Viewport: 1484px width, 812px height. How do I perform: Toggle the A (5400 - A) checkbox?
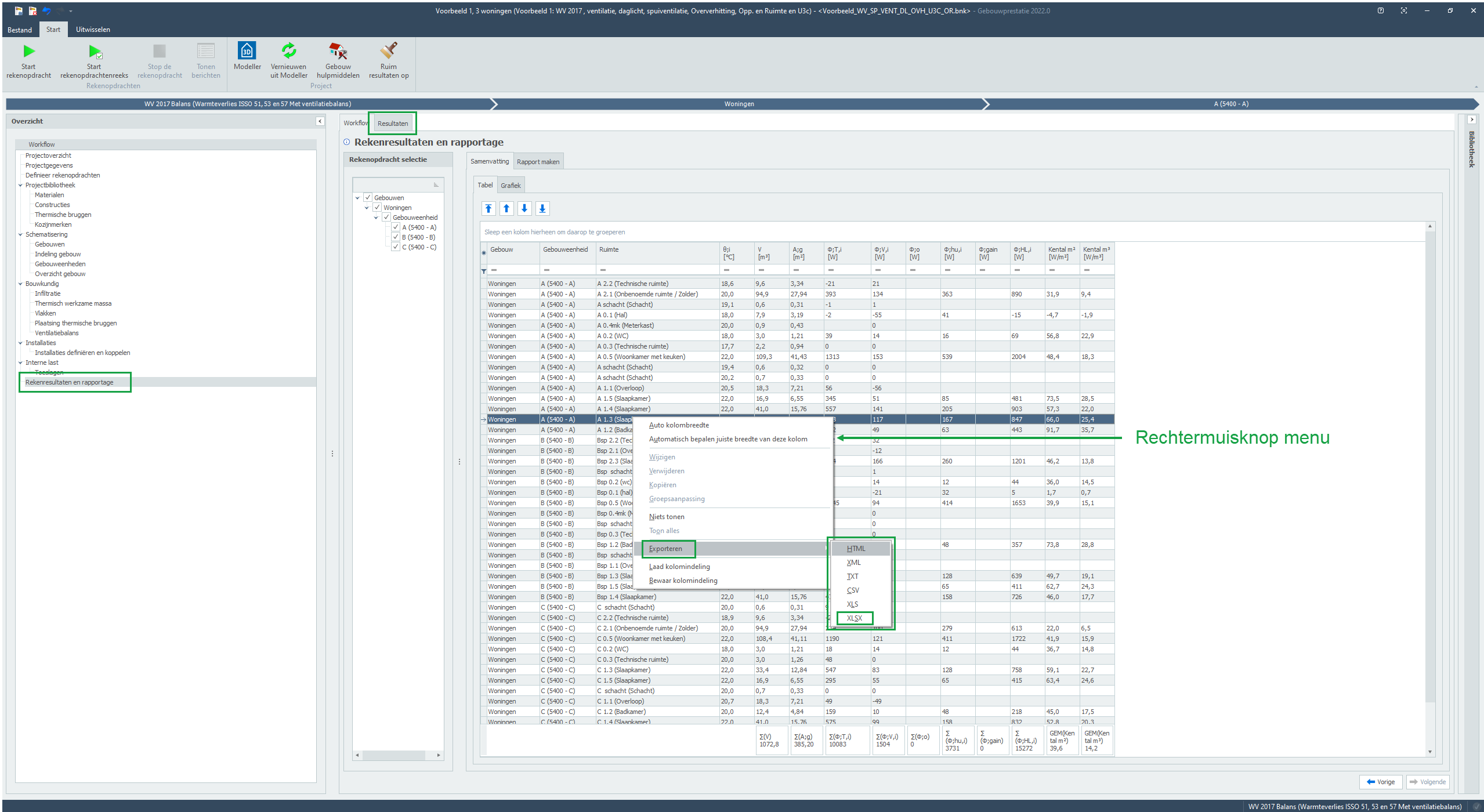click(x=396, y=227)
